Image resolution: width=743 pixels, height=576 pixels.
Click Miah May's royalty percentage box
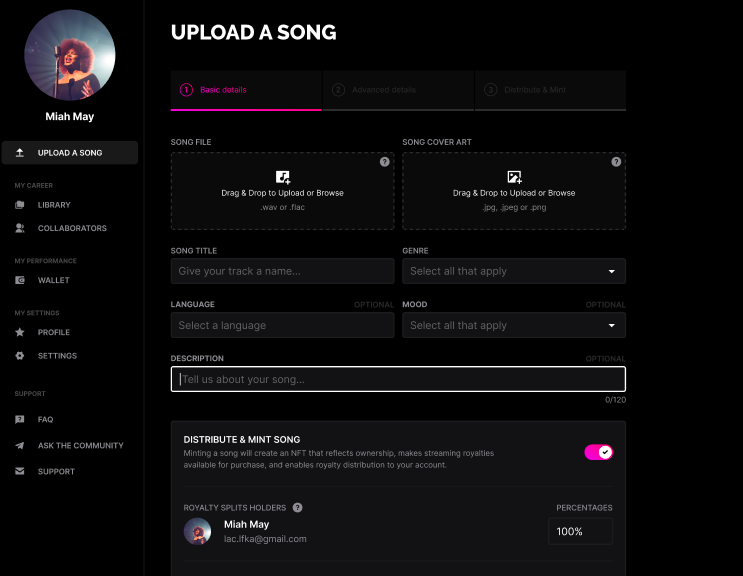(x=580, y=531)
